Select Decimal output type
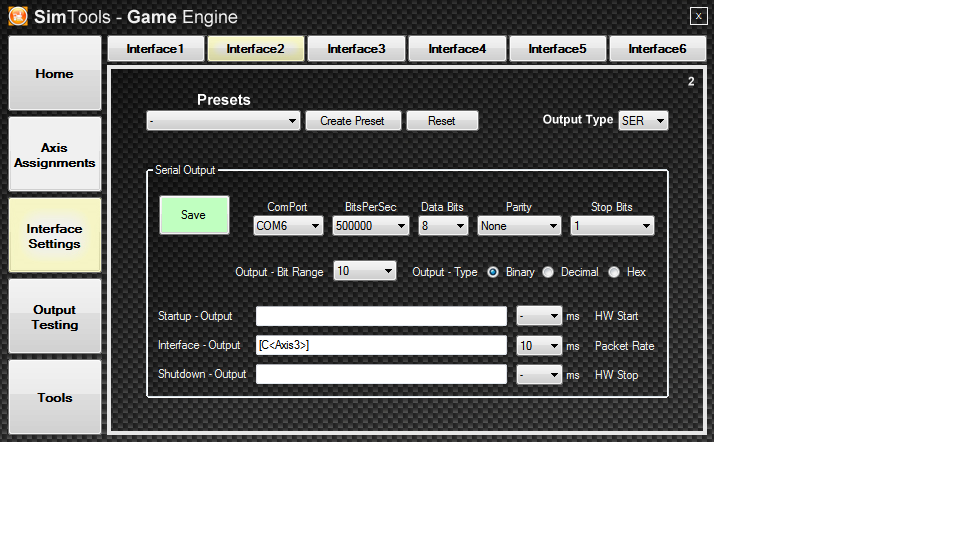960x540 pixels. (x=548, y=272)
